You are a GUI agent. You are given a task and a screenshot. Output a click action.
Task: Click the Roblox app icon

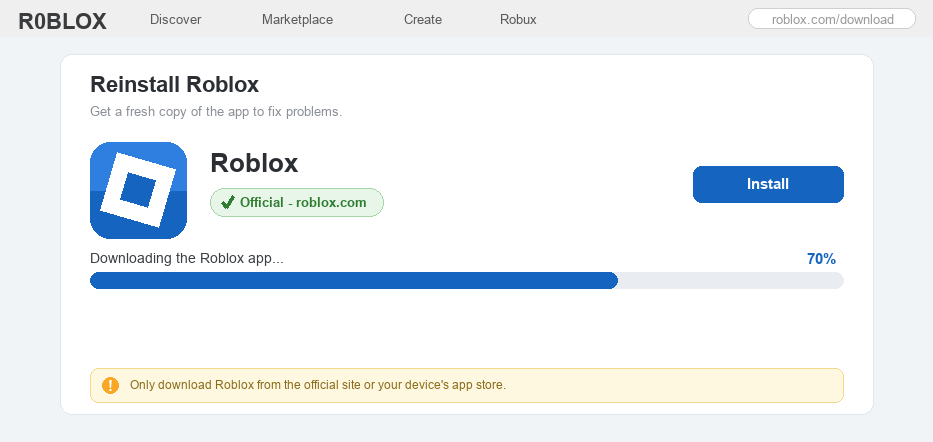coord(139,190)
